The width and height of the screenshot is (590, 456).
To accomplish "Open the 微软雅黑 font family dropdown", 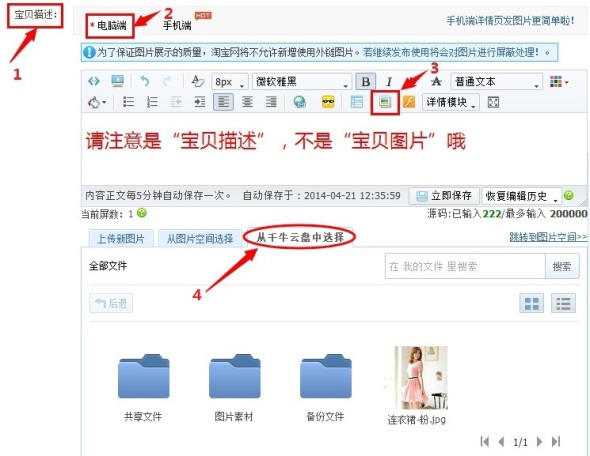I will pyautogui.click(x=302, y=82).
